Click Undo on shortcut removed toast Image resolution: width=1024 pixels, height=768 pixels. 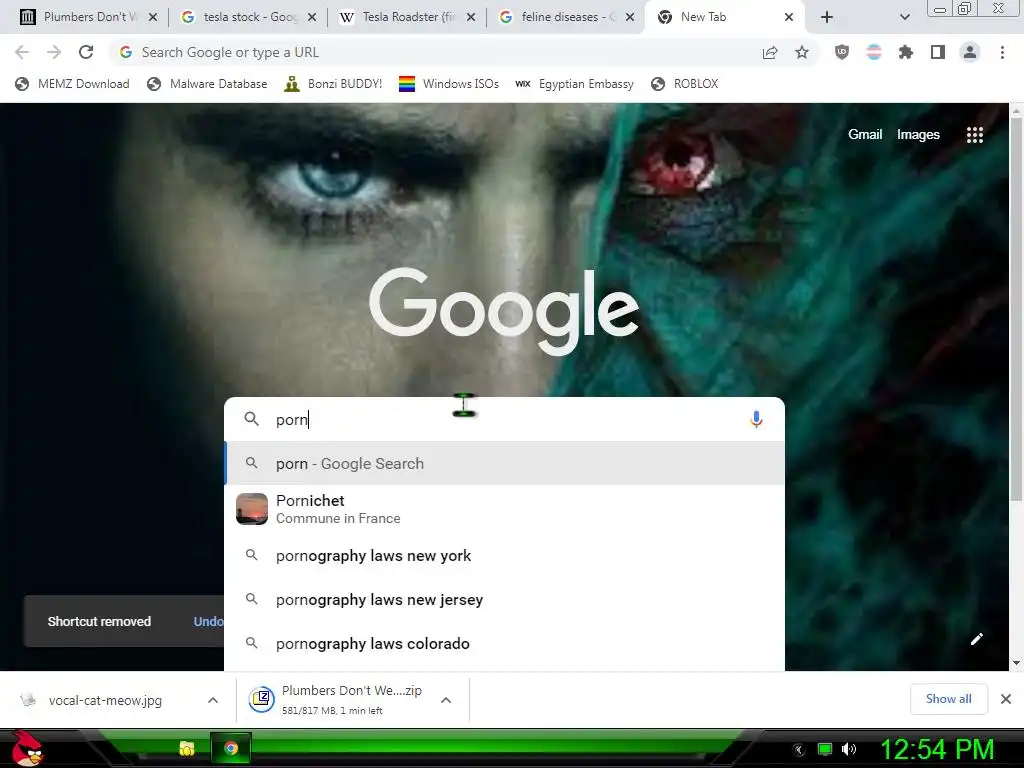tap(208, 622)
